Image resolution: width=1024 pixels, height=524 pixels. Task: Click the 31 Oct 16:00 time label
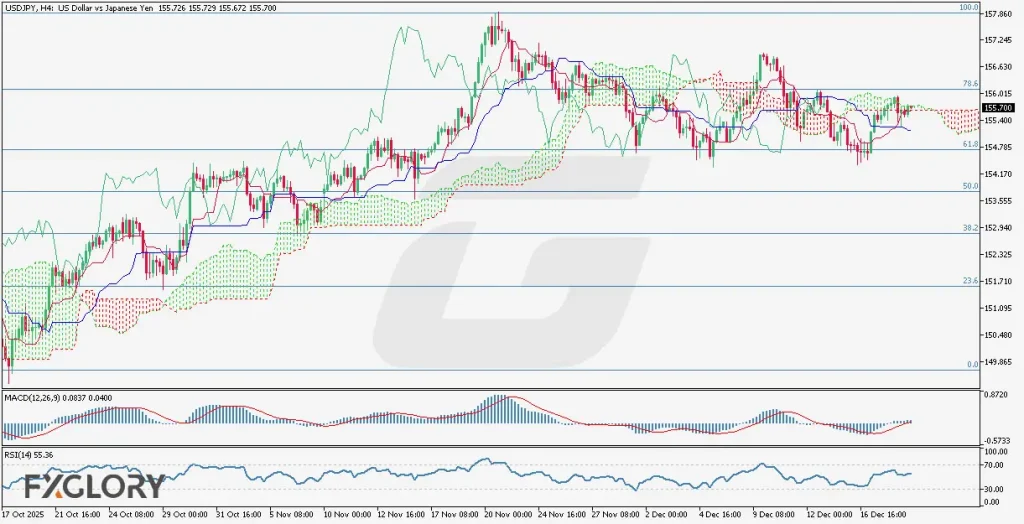click(x=238, y=514)
